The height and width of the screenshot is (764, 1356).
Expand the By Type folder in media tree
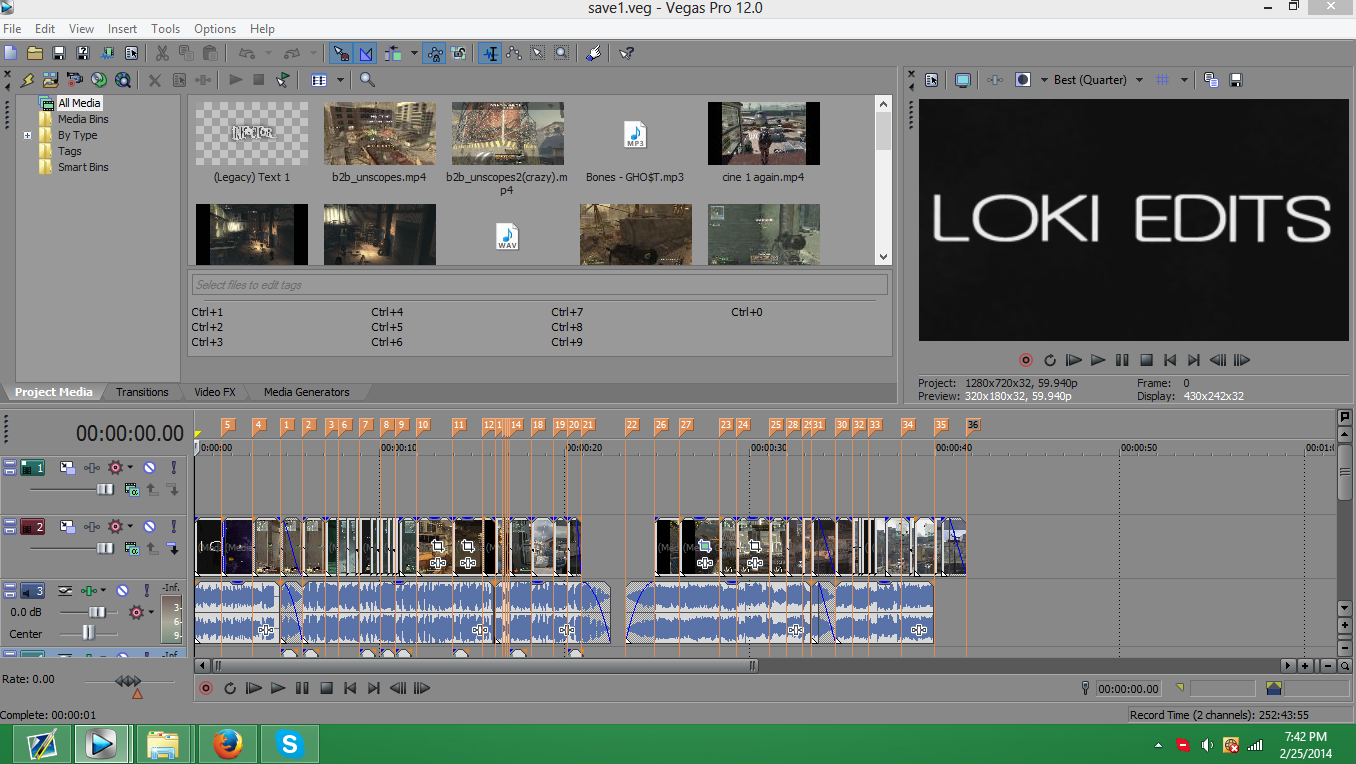[27, 135]
